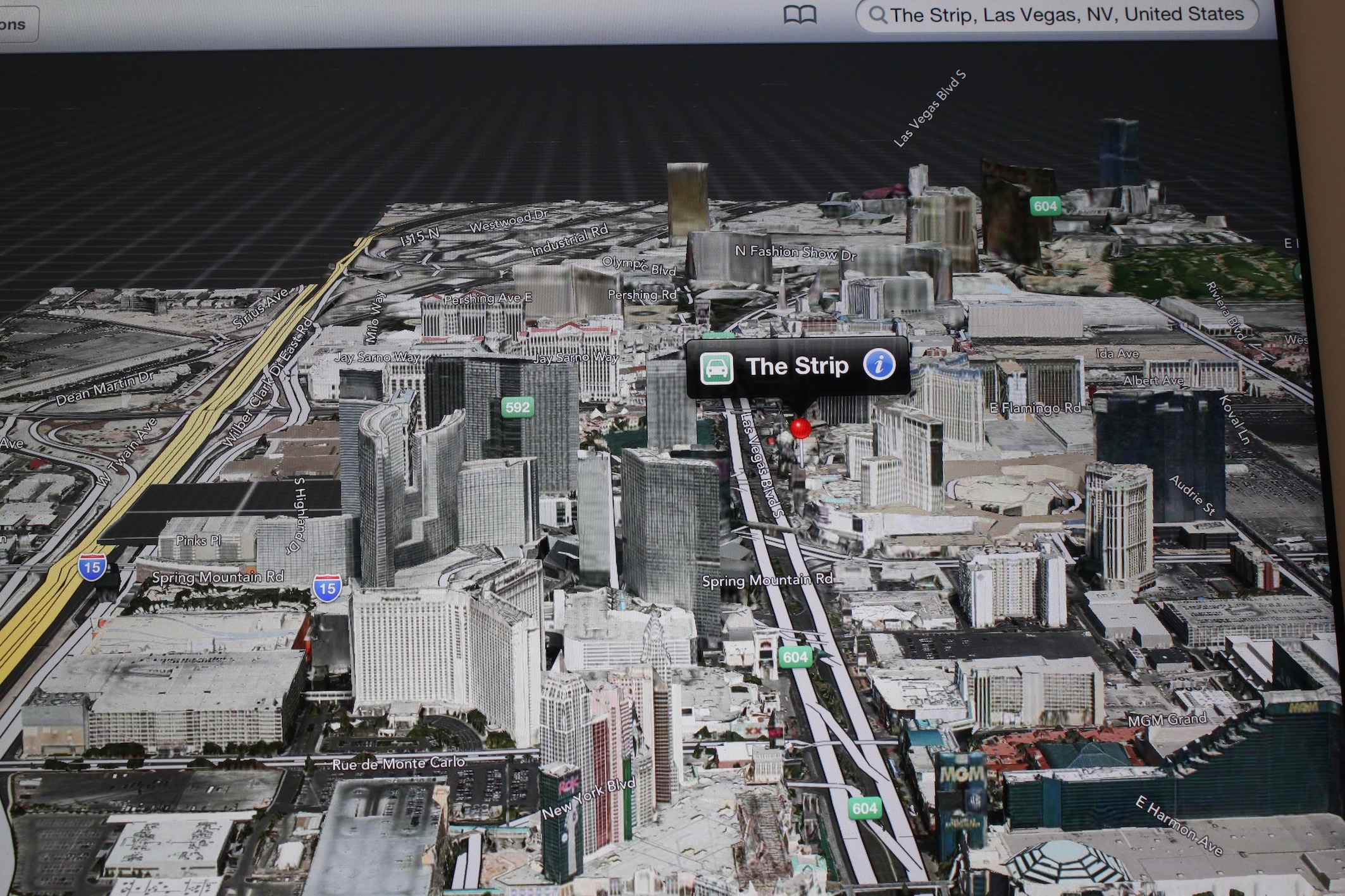Select the N Fashion Show Dr label
Screen dimensions: 1345x896
(795, 252)
